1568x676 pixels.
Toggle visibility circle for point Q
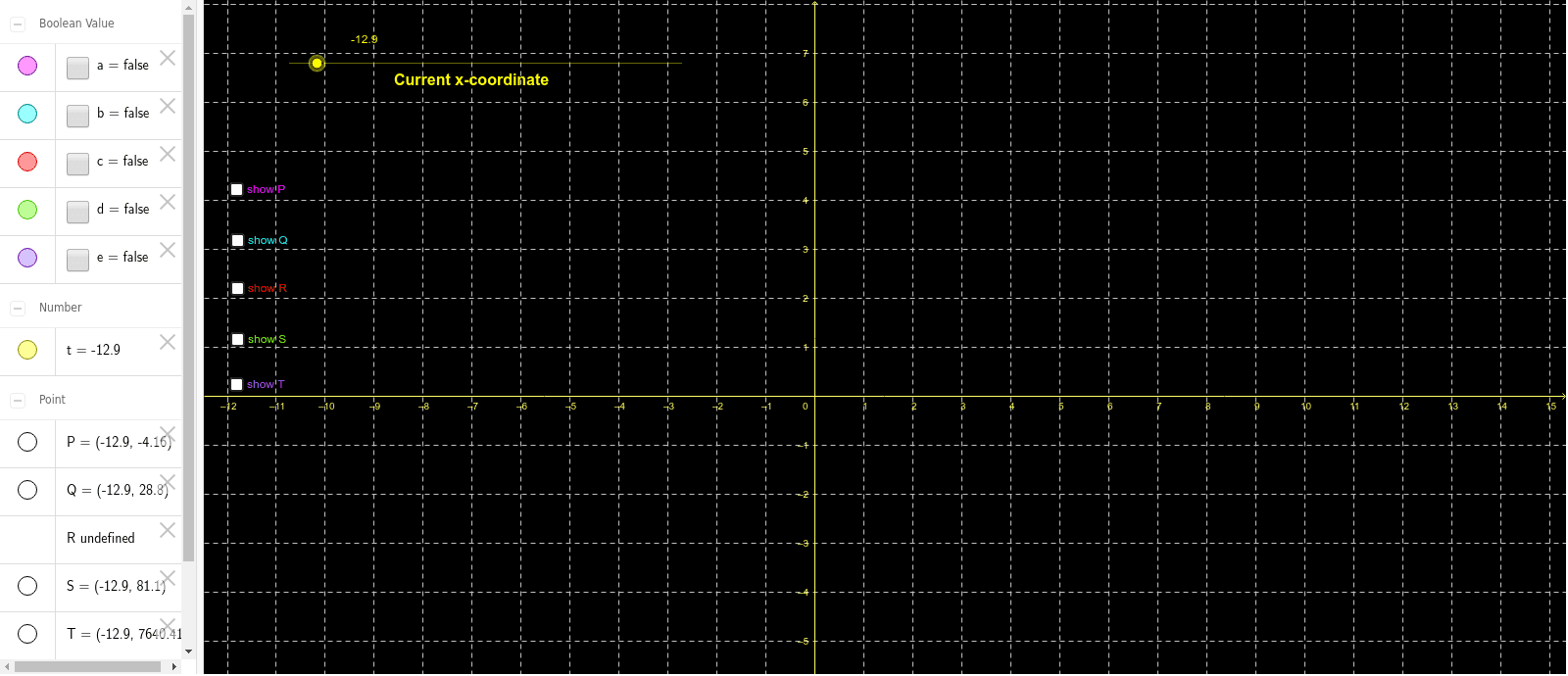pyautogui.click(x=27, y=490)
